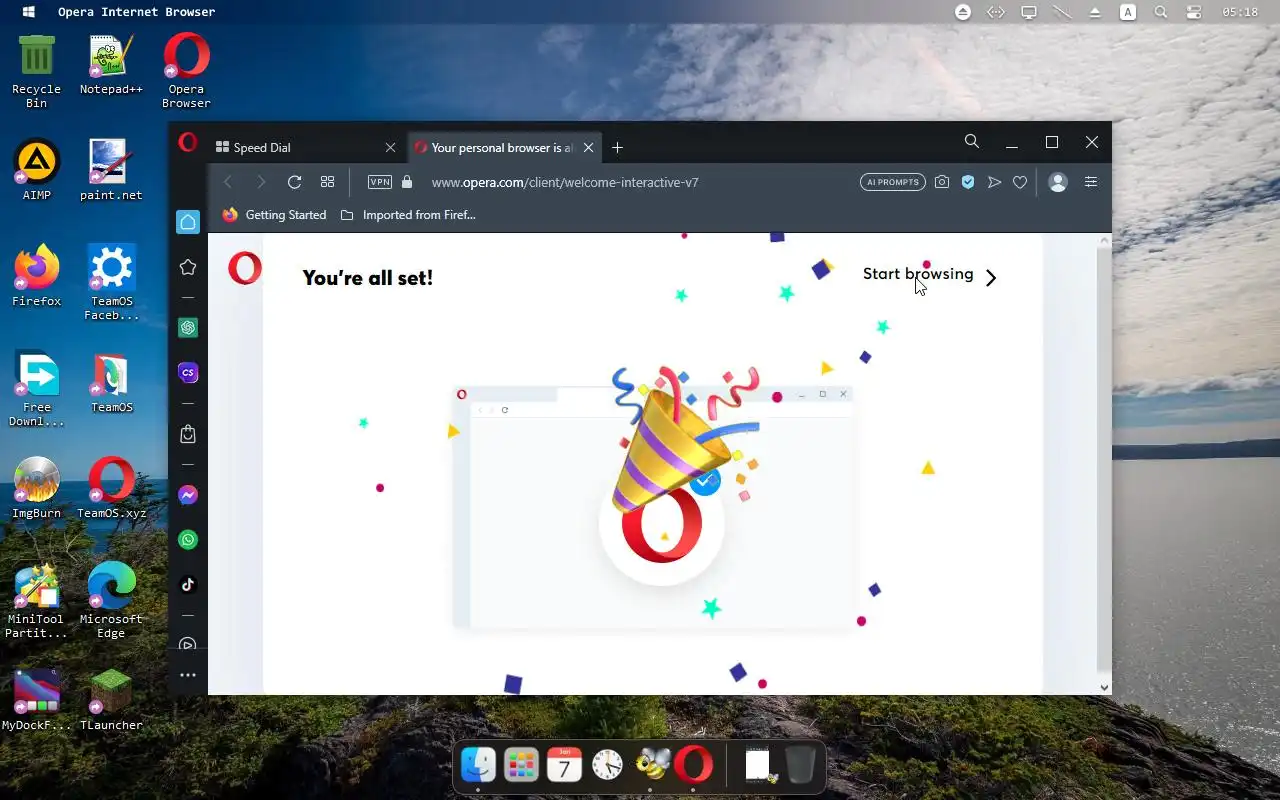Reload the current page
Image resolution: width=1280 pixels, height=800 pixels.
click(x=294, y=182)
